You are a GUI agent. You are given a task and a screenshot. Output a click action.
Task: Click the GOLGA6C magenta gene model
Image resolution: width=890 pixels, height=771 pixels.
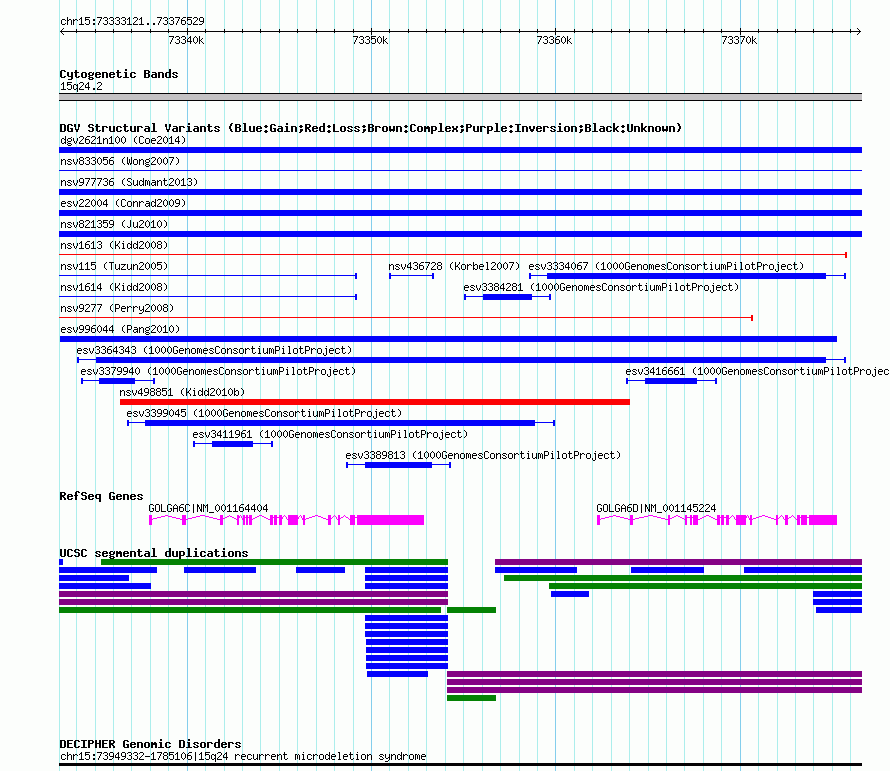coord(286,519)
